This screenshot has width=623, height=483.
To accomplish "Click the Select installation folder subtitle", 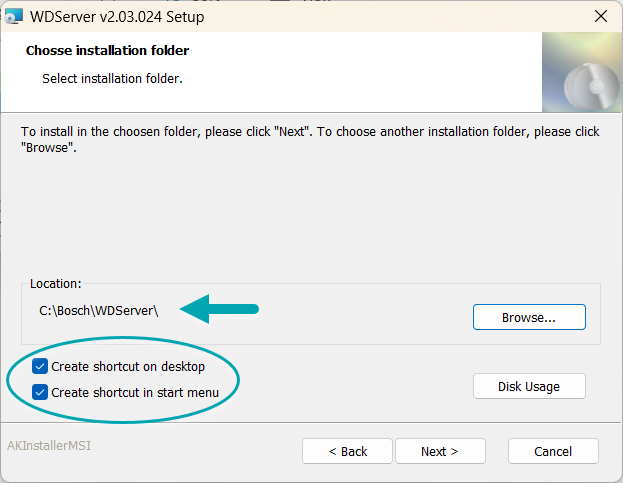I will point(112,79).
